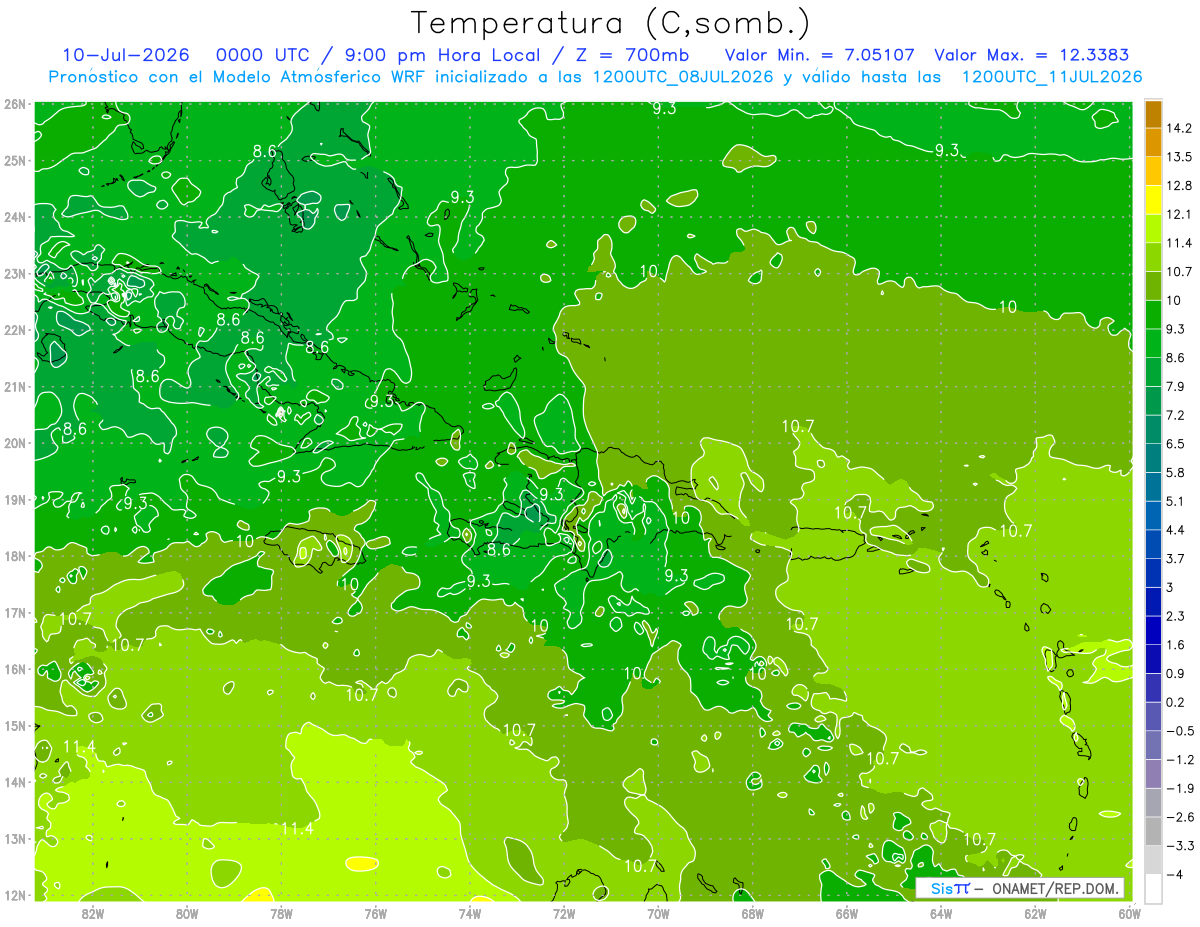Screen dimensions: 1200x927
Task: Click the 26N latitude axis label
Action: (x=14, y=104)
